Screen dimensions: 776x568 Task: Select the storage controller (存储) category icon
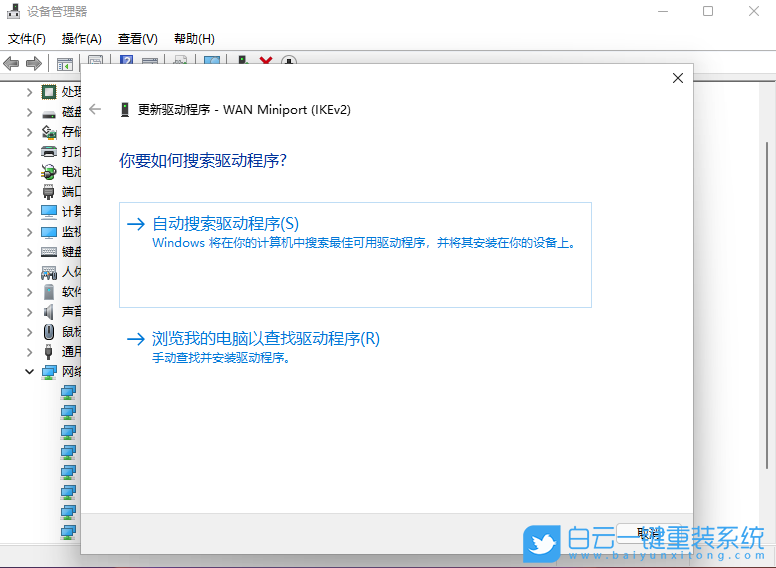[x=49, y=132]
